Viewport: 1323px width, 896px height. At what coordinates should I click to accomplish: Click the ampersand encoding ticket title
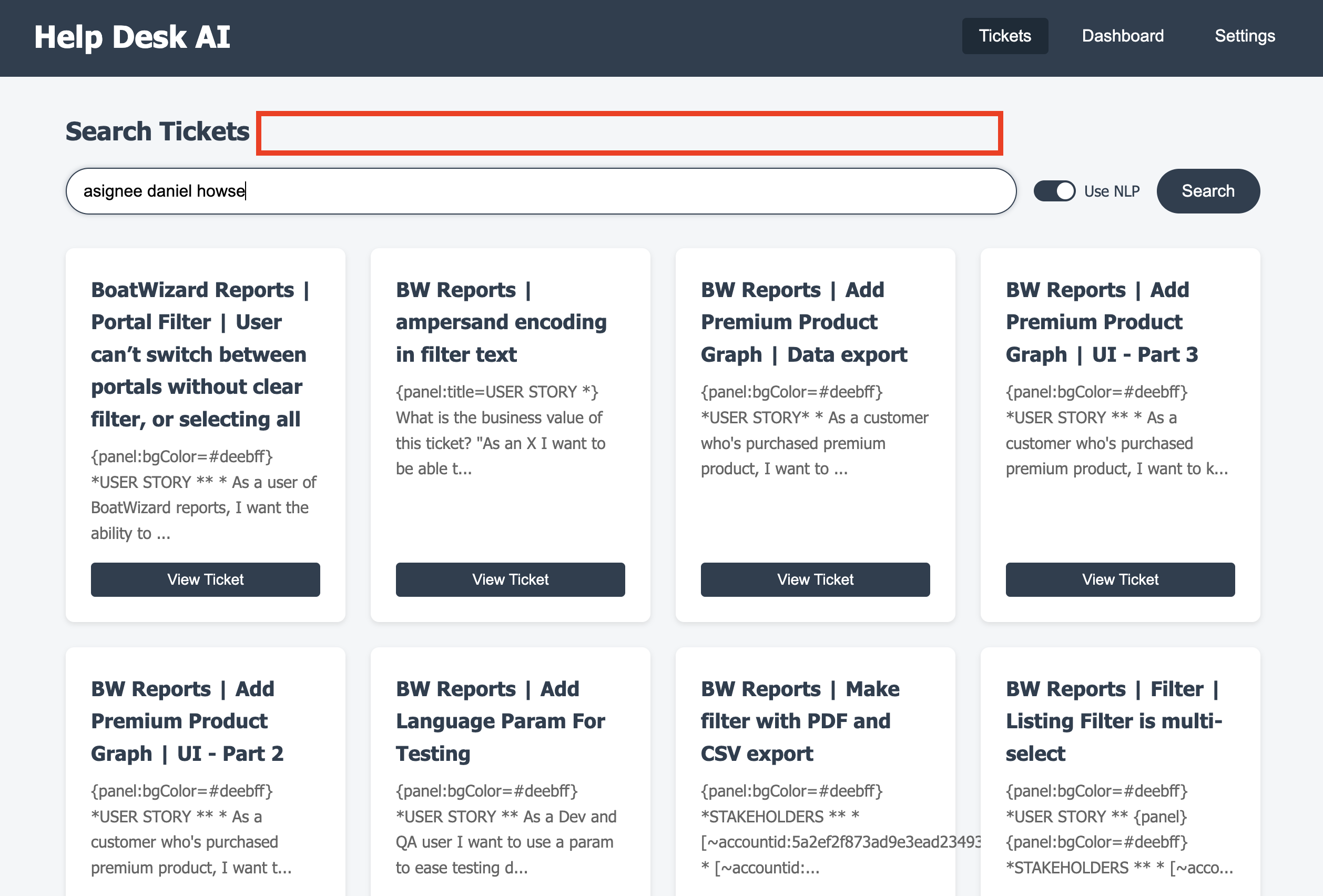501,322
